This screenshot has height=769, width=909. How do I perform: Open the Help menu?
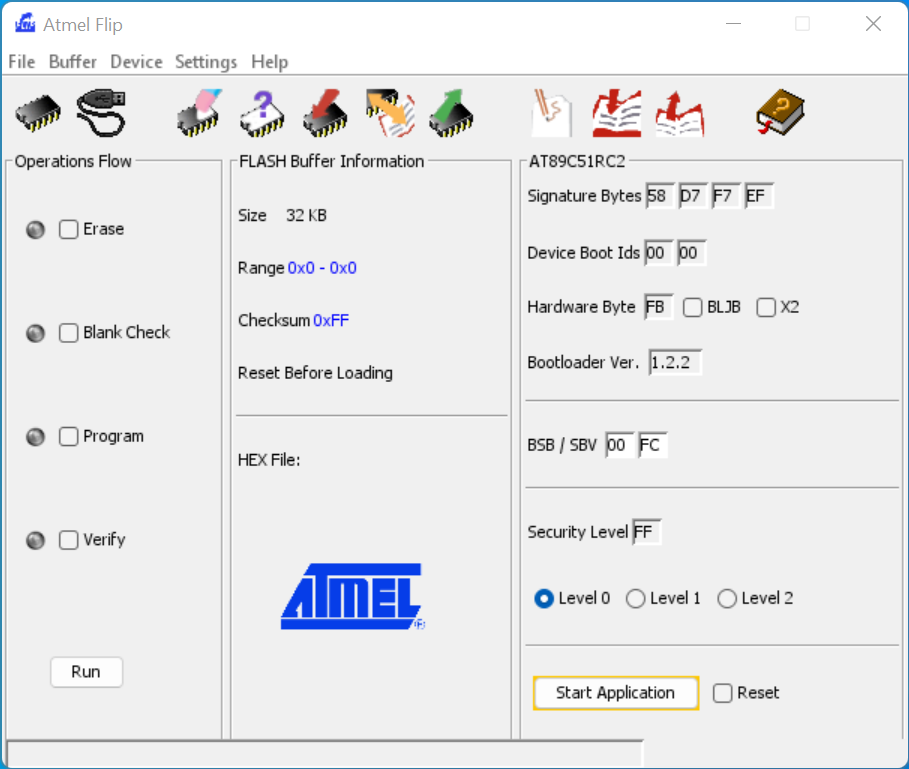(270, 61)
